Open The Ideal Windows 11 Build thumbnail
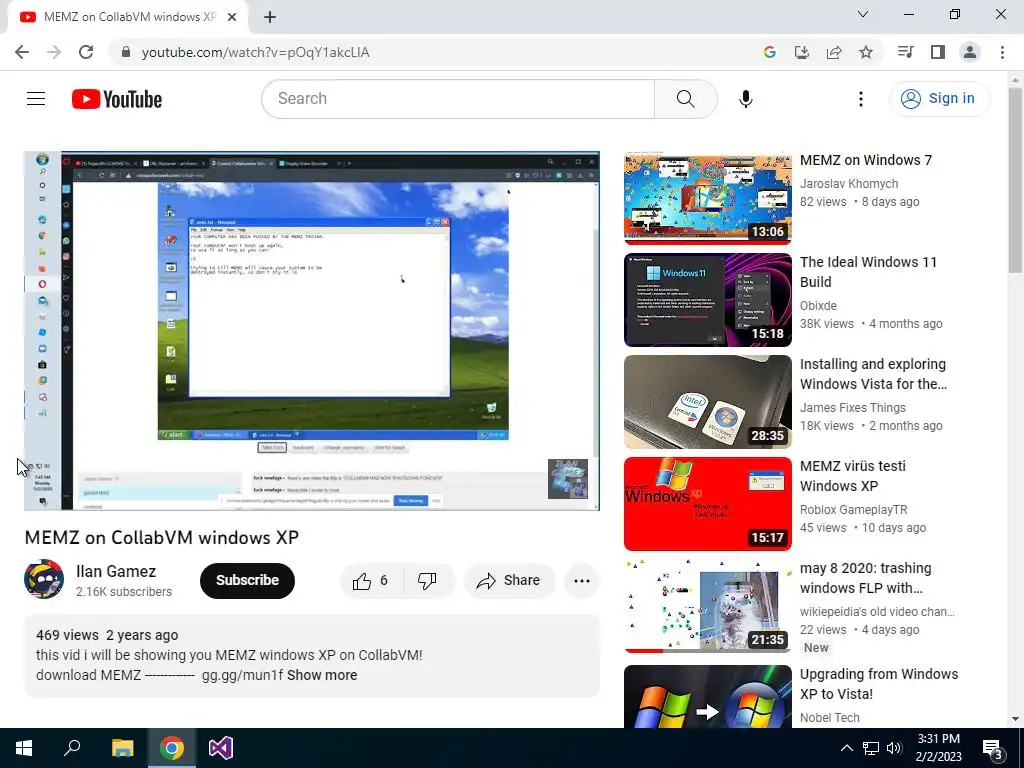The image size is (1024, 768). [x=708, y=300]
